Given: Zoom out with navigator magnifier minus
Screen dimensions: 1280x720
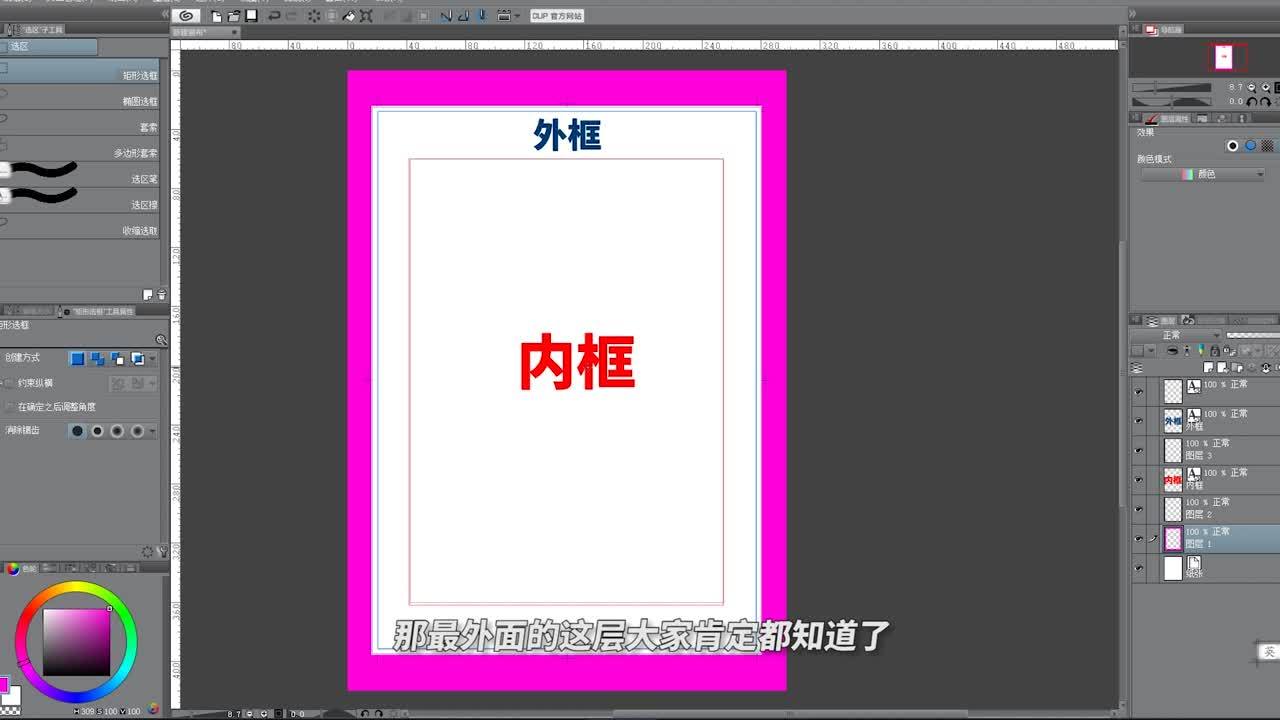Looking at the screenshot, I should (1253, 88).
